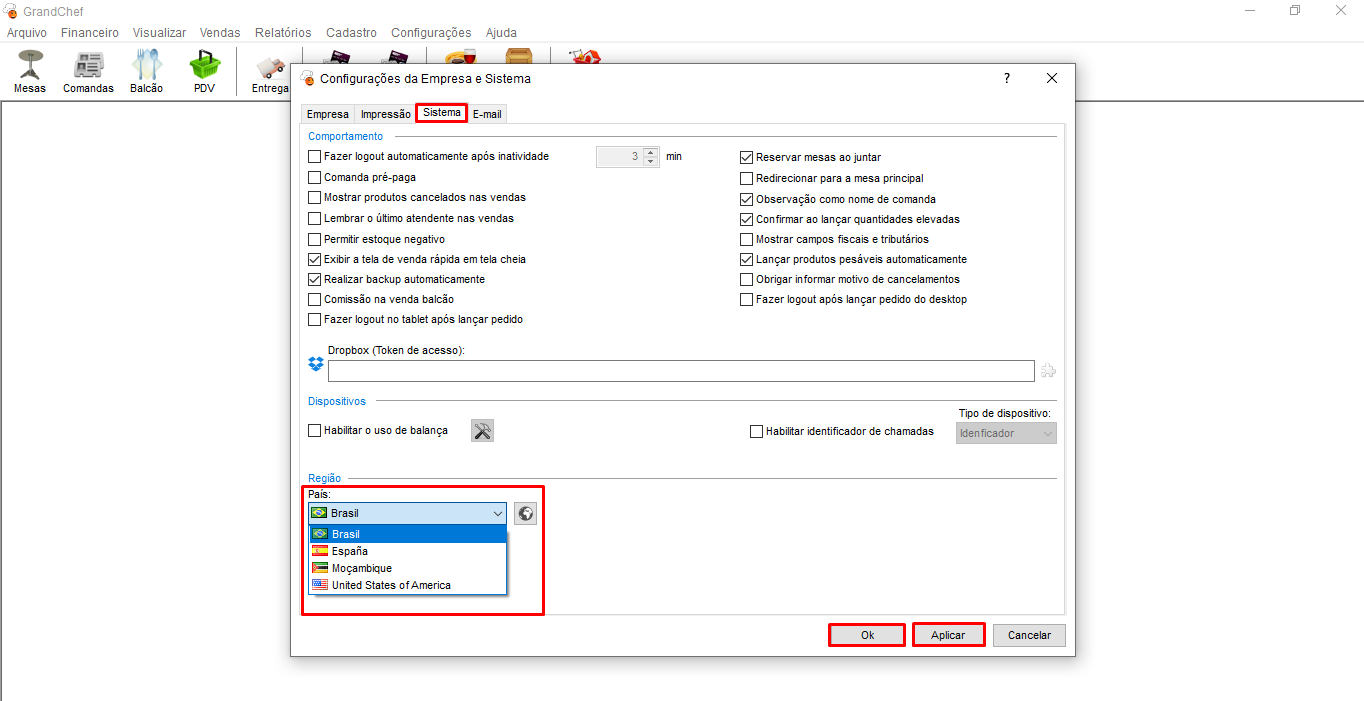
Task: Click Cancelar to dismiss dialog
Action: coord(1029,635)
